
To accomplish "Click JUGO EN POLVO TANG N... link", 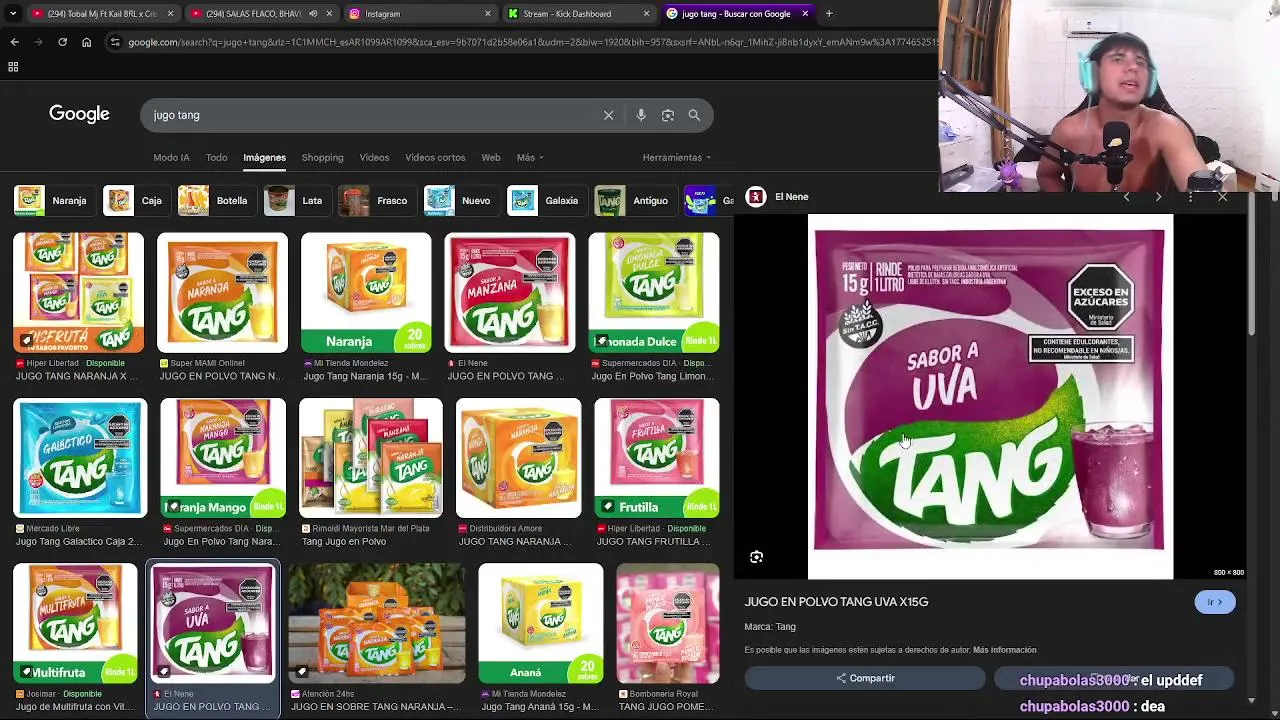I will coord(222,376).
